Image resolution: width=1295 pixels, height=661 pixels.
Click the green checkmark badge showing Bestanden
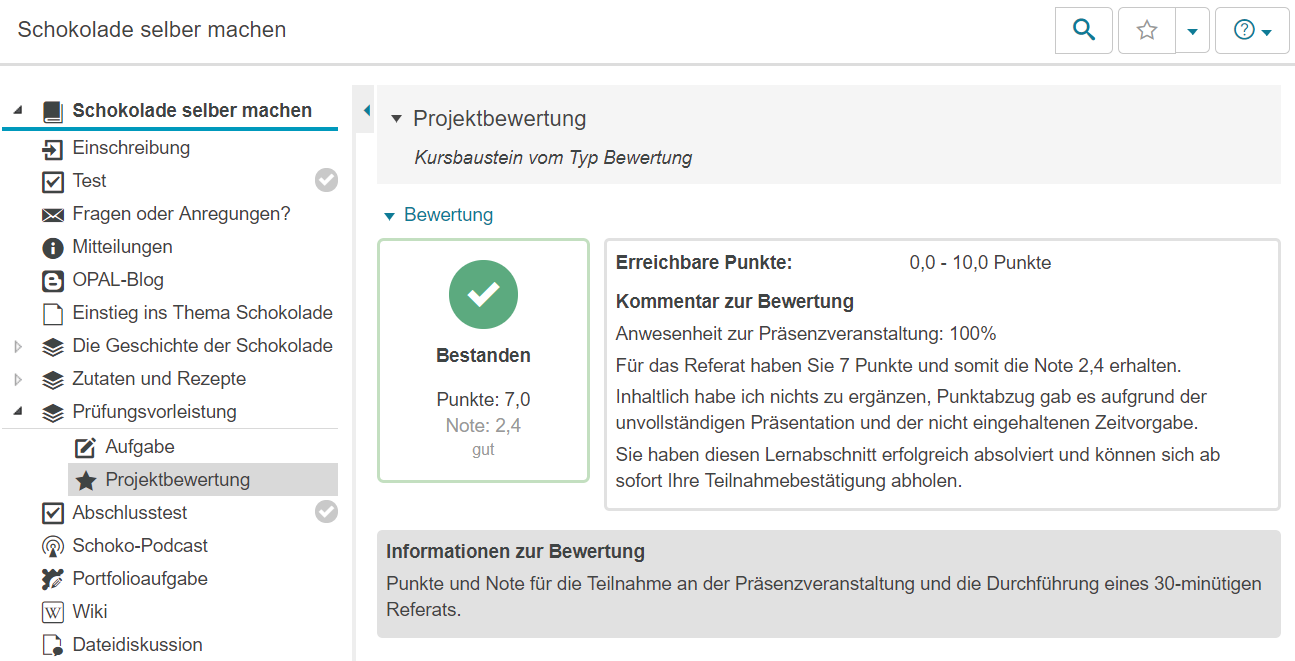coord(483,294)
